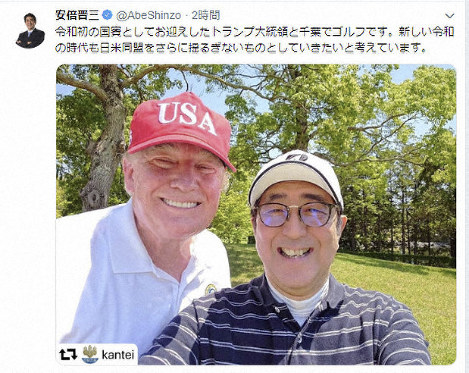The height and width of the screenshot is (373, 469).
Task: Click the white golf cap in photo
Action: (296, 179)
